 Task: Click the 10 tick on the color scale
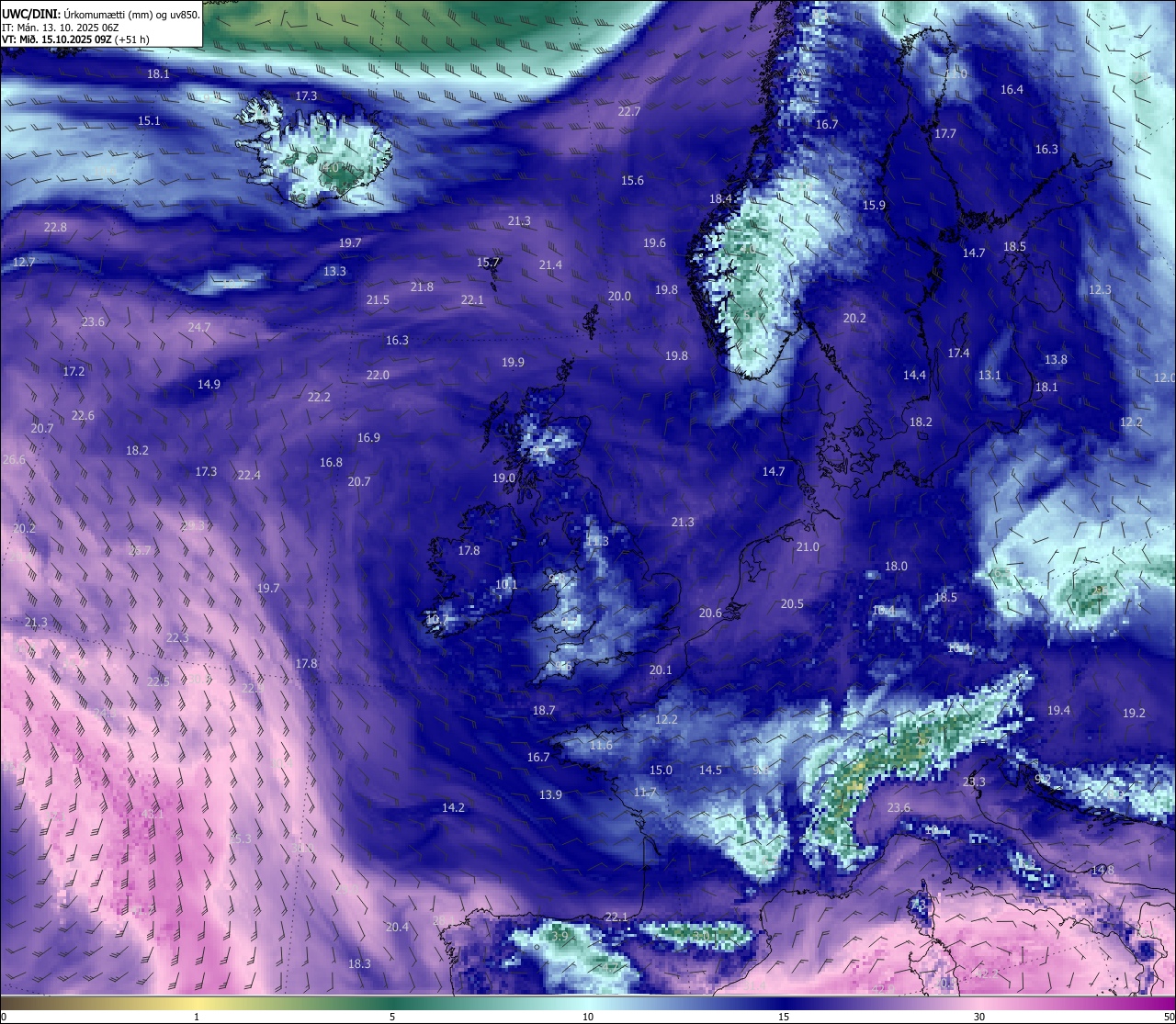pyautogui.click(x=588, y=1017)
